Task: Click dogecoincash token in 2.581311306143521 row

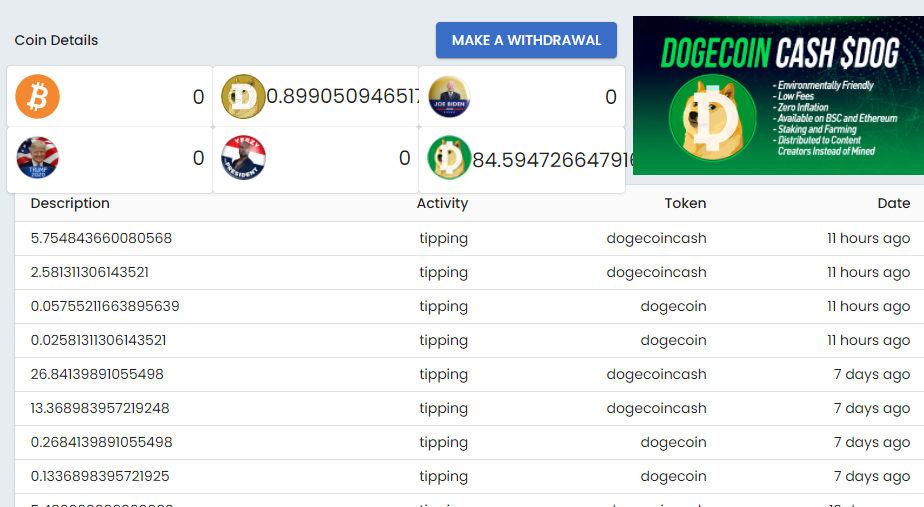Action: [656, 273]
